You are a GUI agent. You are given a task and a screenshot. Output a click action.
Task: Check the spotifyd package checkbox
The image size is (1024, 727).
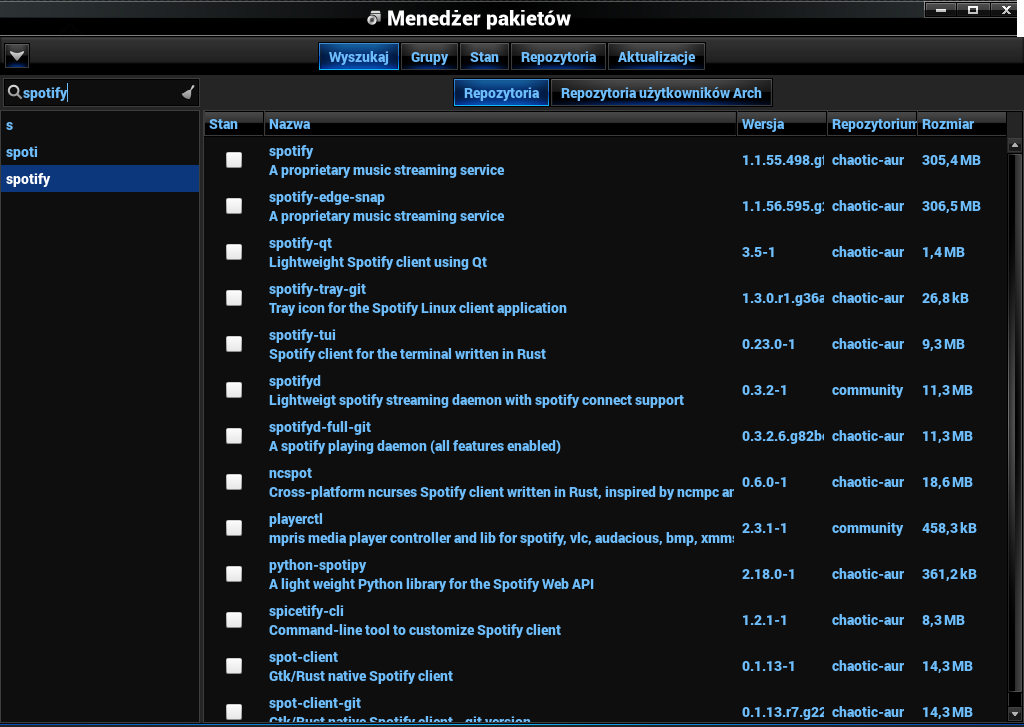(x=234, y=390)
